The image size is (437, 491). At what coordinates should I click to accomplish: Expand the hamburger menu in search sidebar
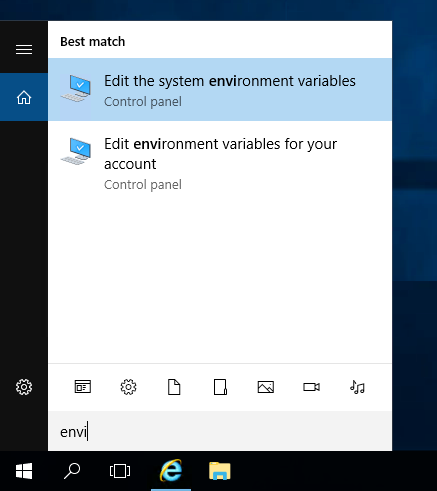tap(24, 49)
